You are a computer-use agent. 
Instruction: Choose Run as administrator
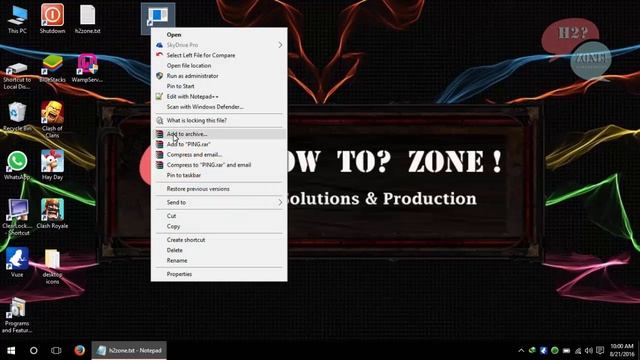coord(219,76)
